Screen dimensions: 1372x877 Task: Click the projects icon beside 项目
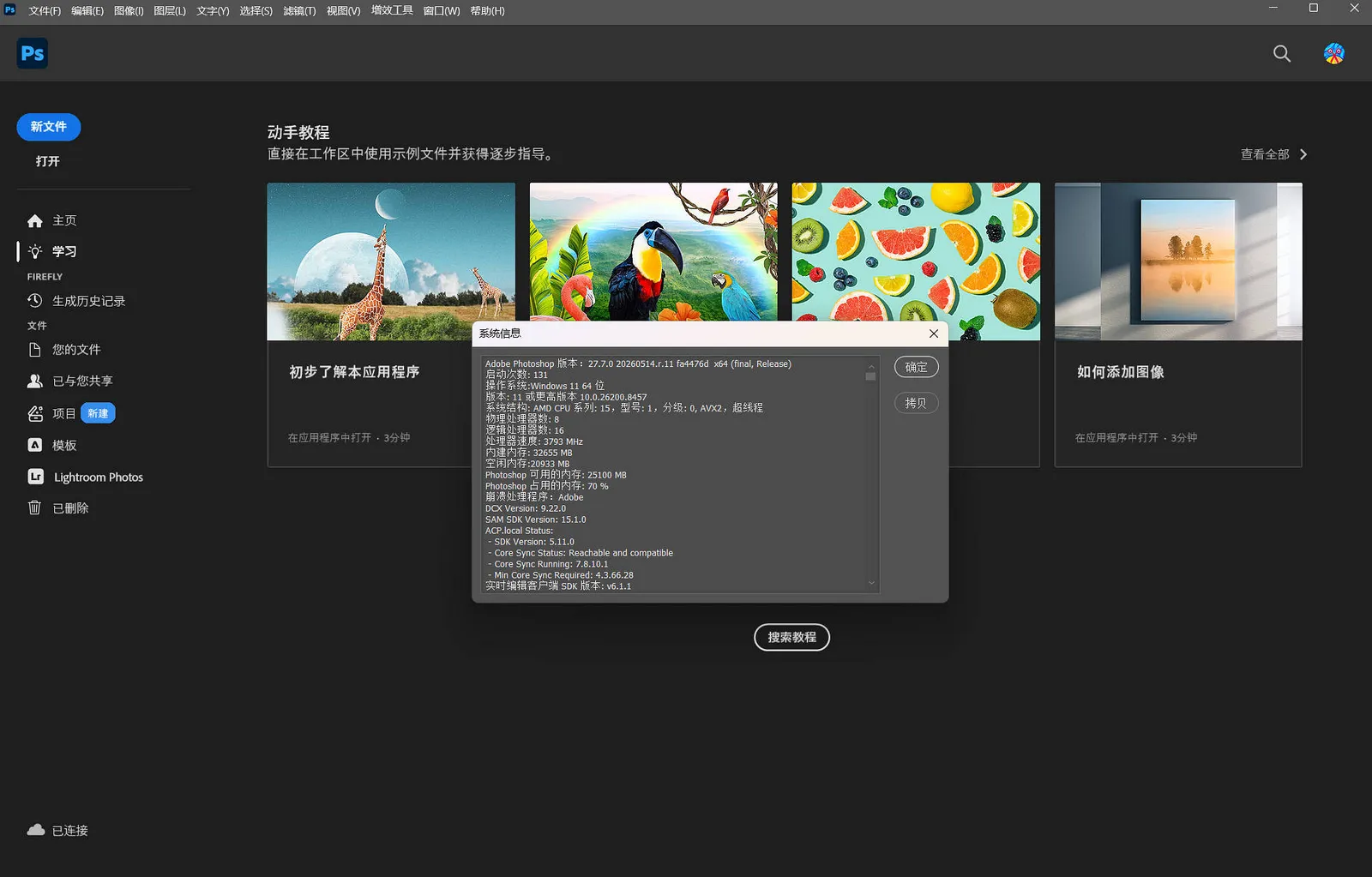tap(35, 413)
